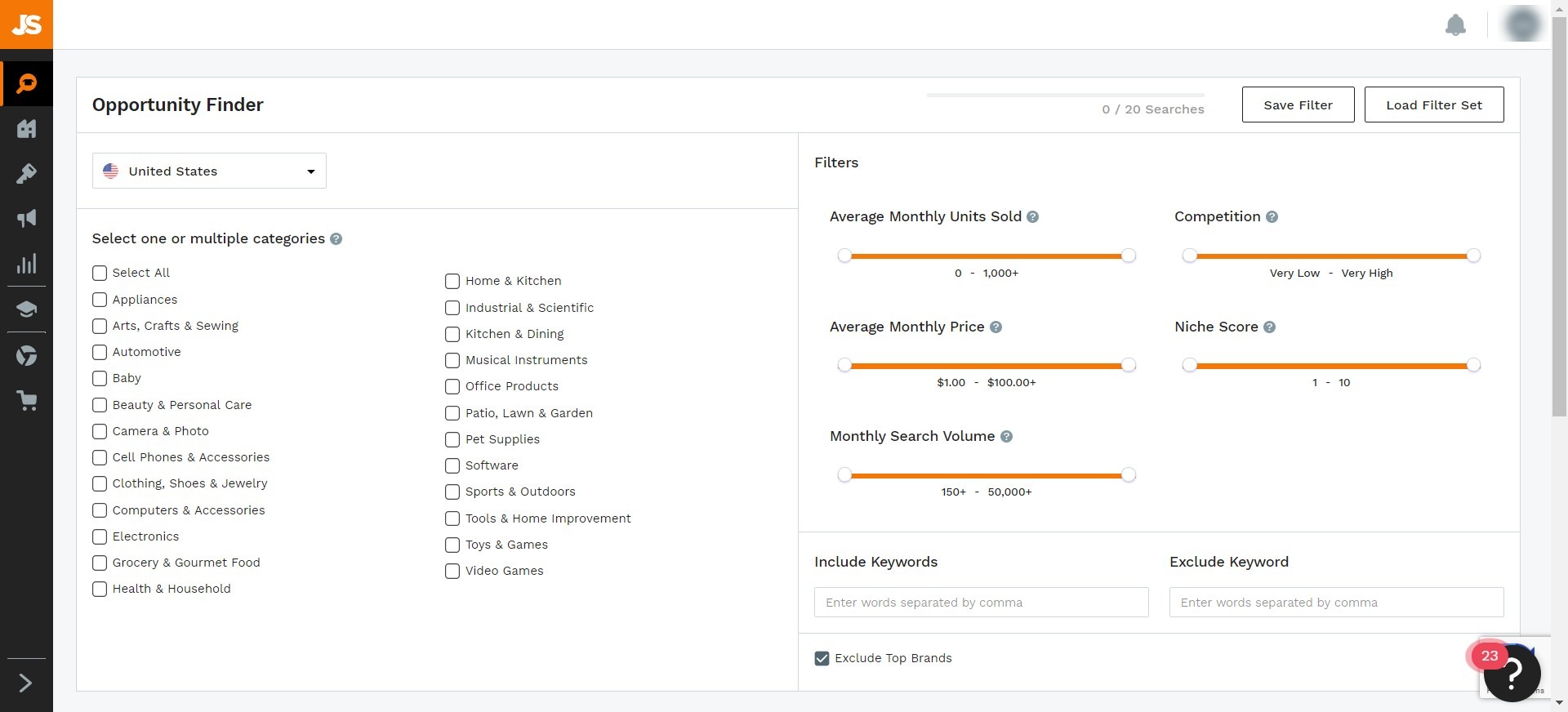Click the page vertical scrollbar
Image resolution: width=1568 pixels, height=712 pixels.
(x=1559, y=216)
